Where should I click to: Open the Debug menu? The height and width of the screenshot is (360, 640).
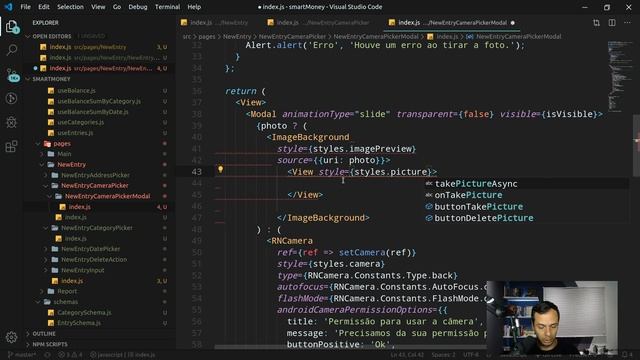pos(138,7)
